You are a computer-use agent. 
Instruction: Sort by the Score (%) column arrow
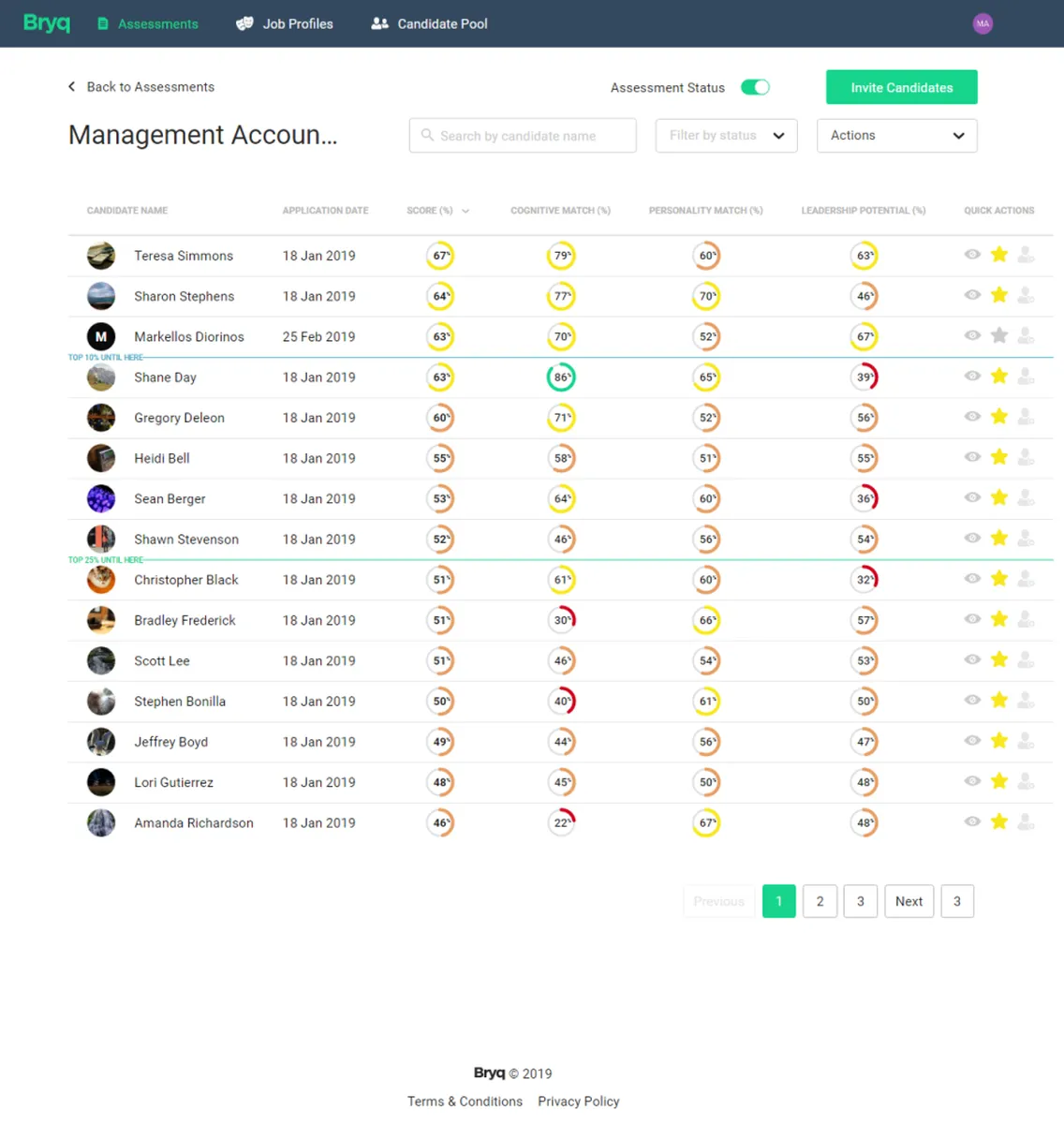coord(465,211)
